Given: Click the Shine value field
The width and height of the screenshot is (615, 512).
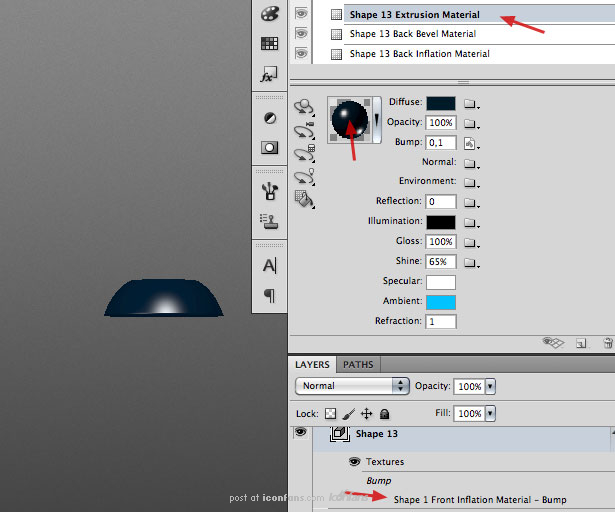Looking at the screenshot, I should click(x=441, y=262).
